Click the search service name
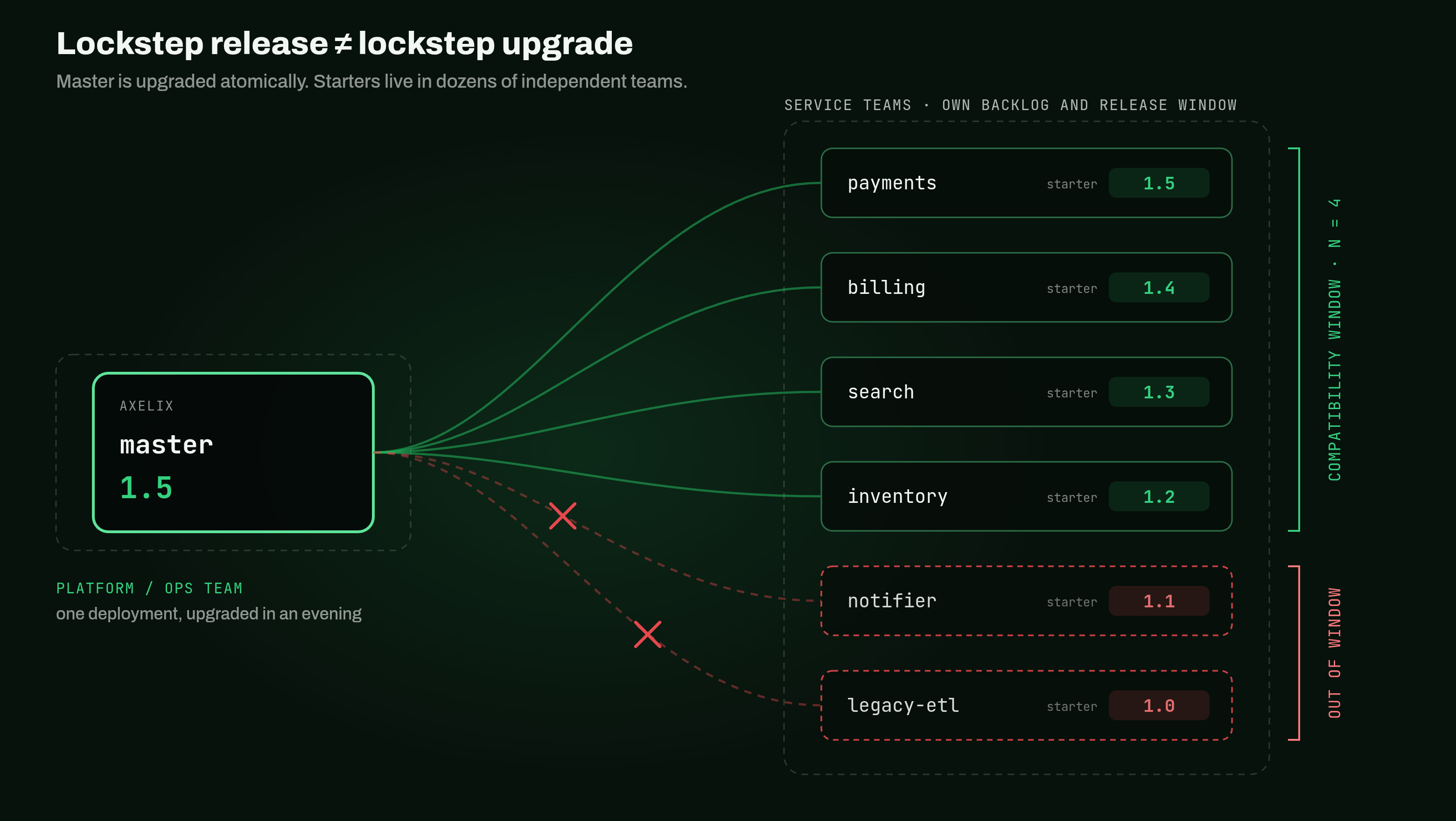 [x=881, y=392]
